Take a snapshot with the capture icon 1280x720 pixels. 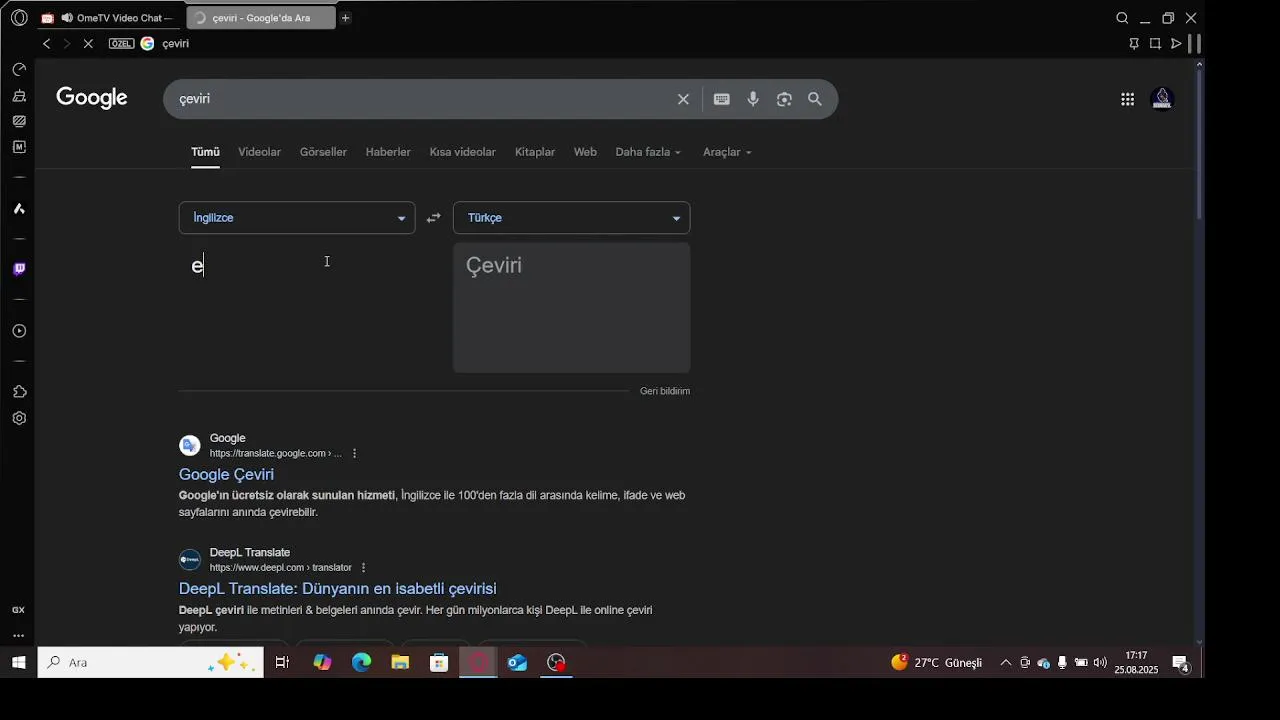(x=1155, y=44)
